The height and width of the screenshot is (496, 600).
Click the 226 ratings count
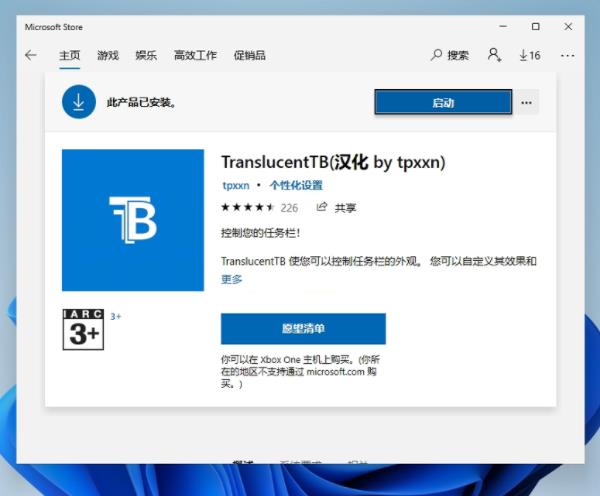[x=289, y=208]
